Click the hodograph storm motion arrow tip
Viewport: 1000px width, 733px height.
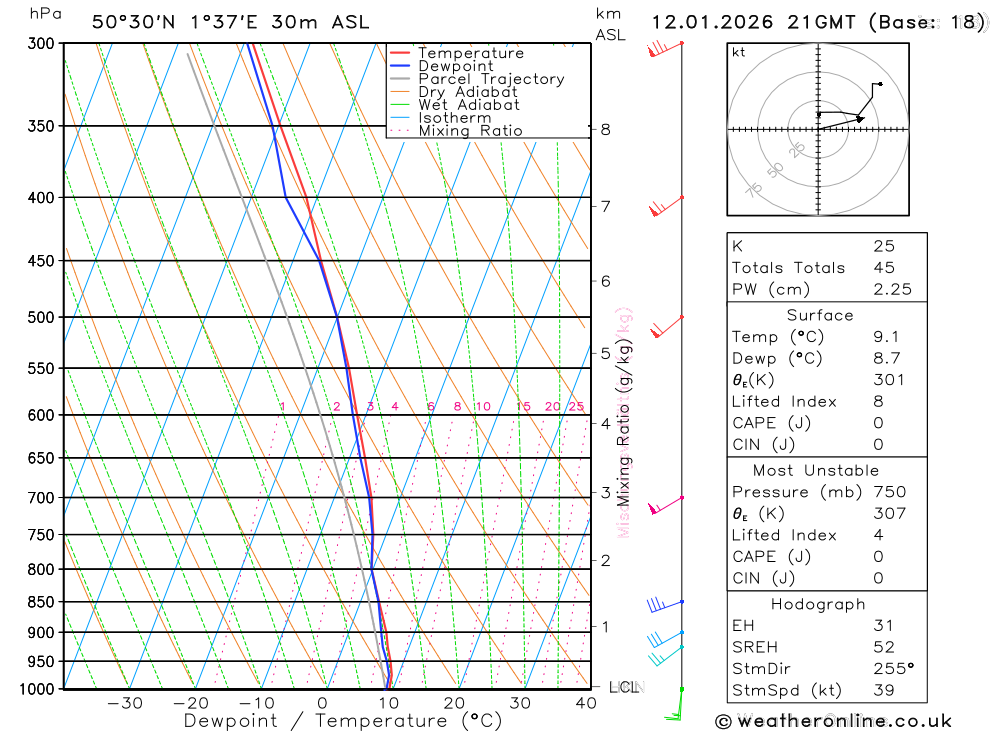point(860,119)
